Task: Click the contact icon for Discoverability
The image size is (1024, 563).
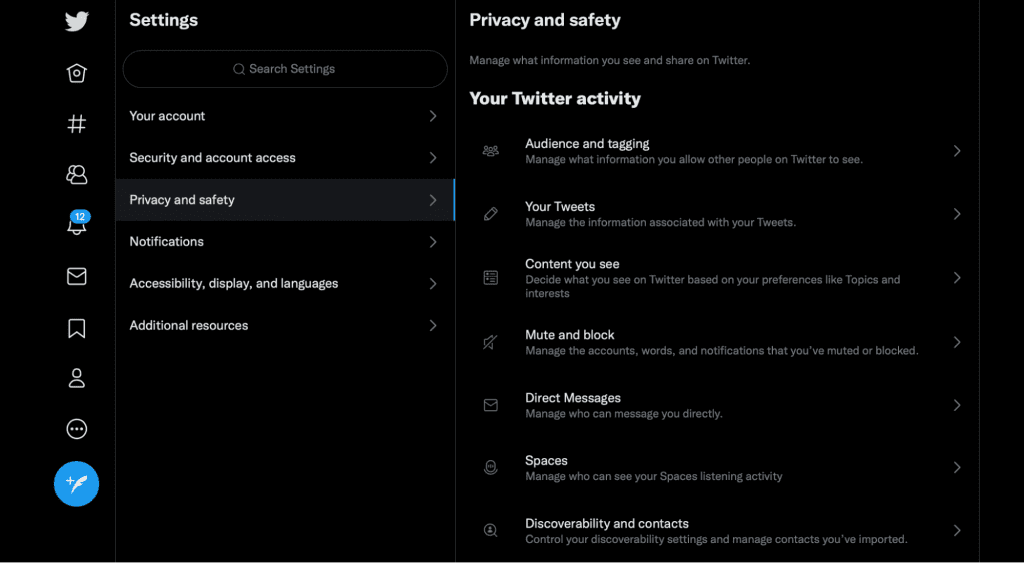Action: click(x=490, y=531)
